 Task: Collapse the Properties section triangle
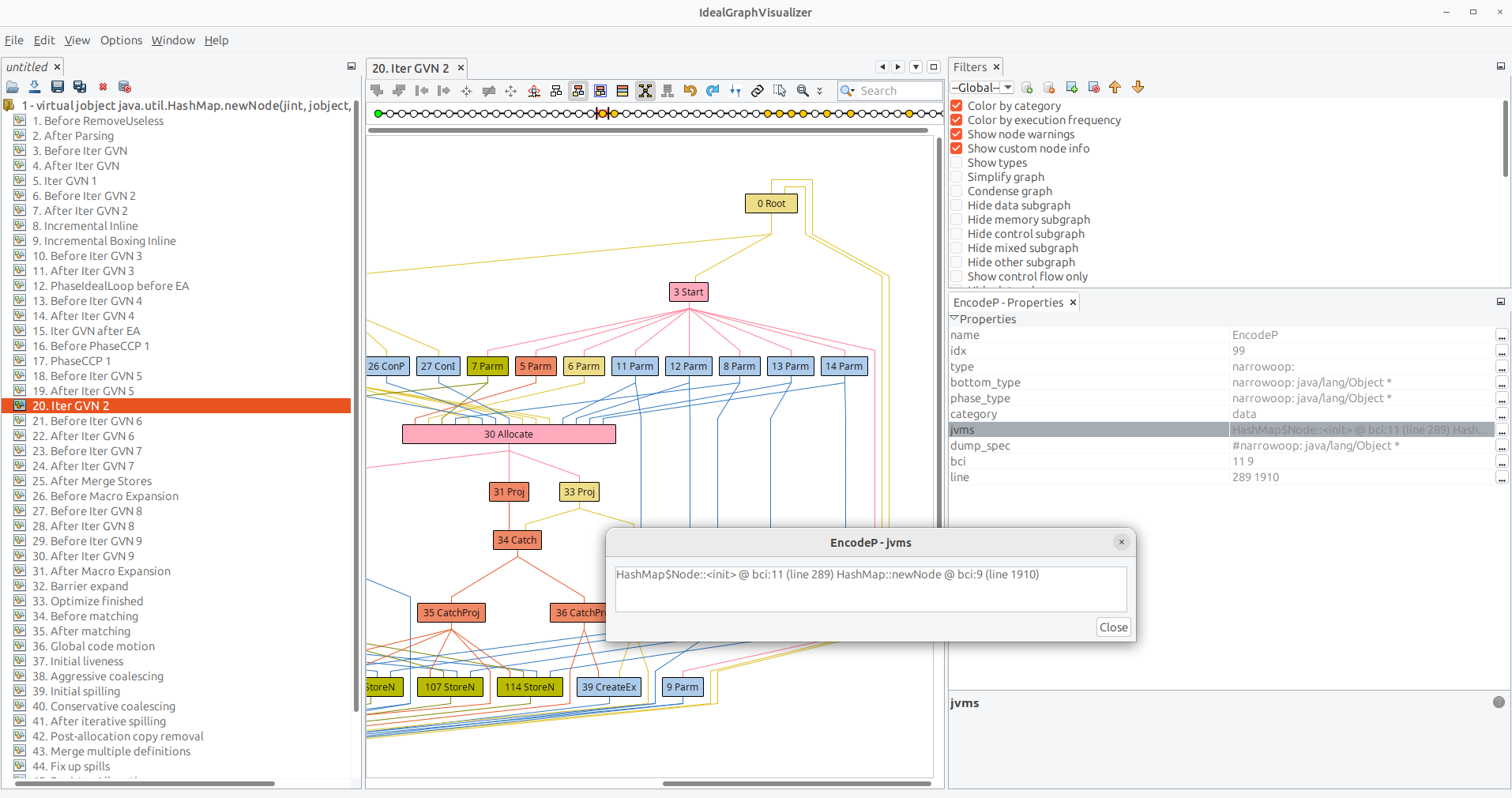coord(954,318)
